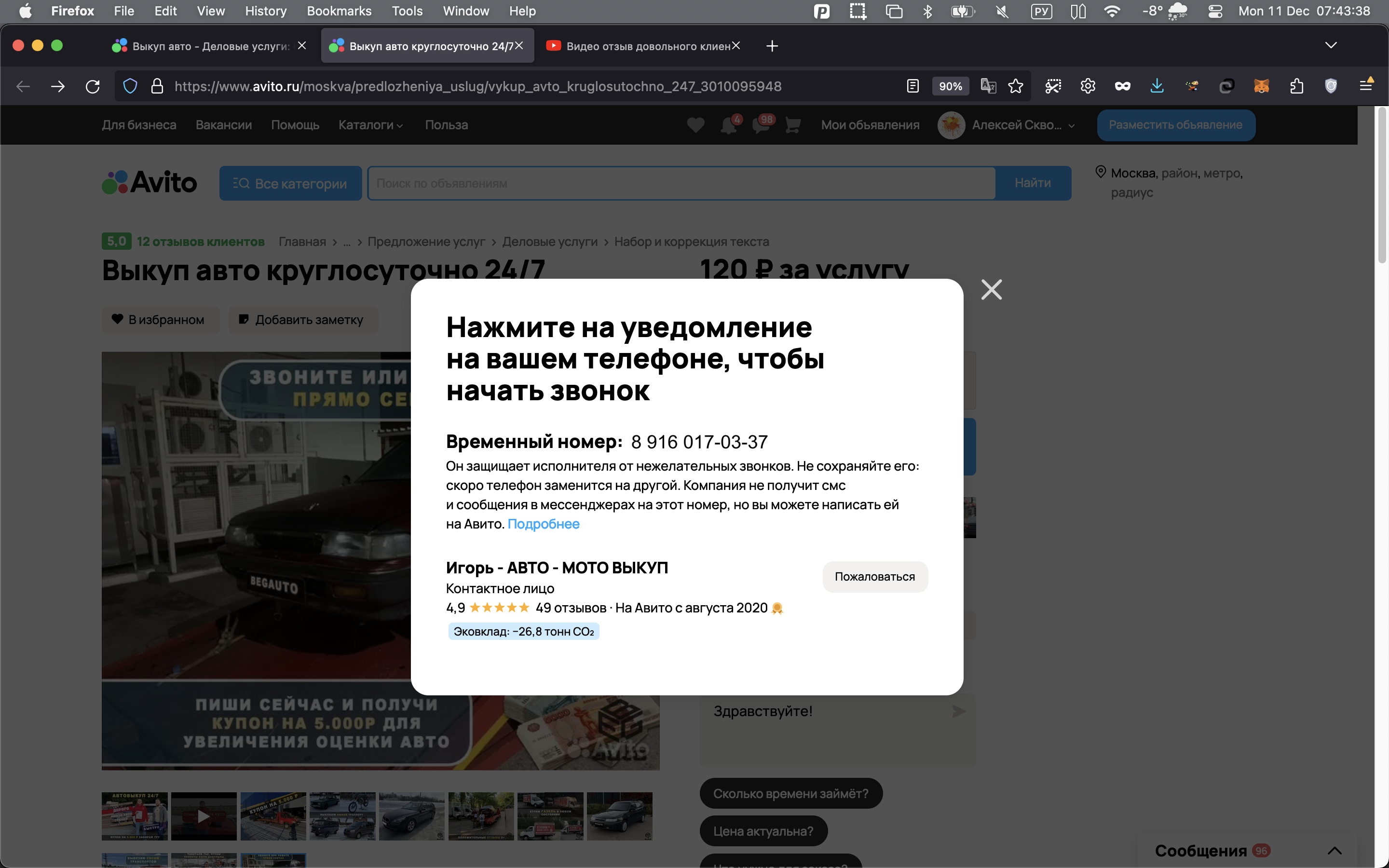Open the shopping cart icon
This screenshot has height=868, width=1389.
(x=793, y=124)
